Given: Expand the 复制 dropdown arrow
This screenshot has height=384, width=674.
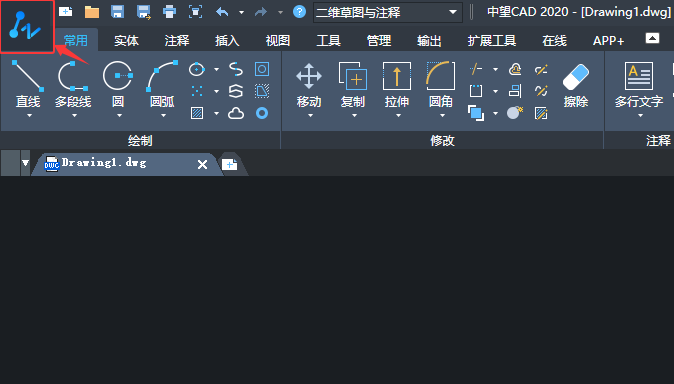Looking at the screenshot, I should [x=354, y=116].
